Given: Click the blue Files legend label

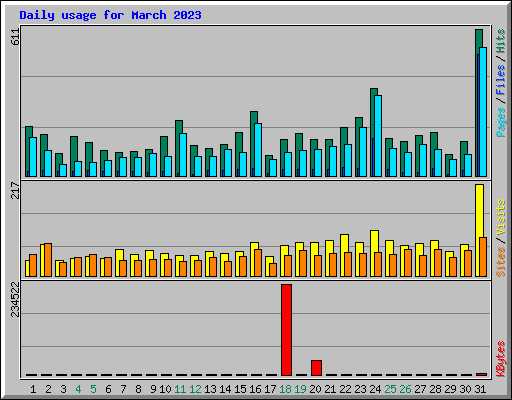Looking at the screenshot, I should click(500, 80).
